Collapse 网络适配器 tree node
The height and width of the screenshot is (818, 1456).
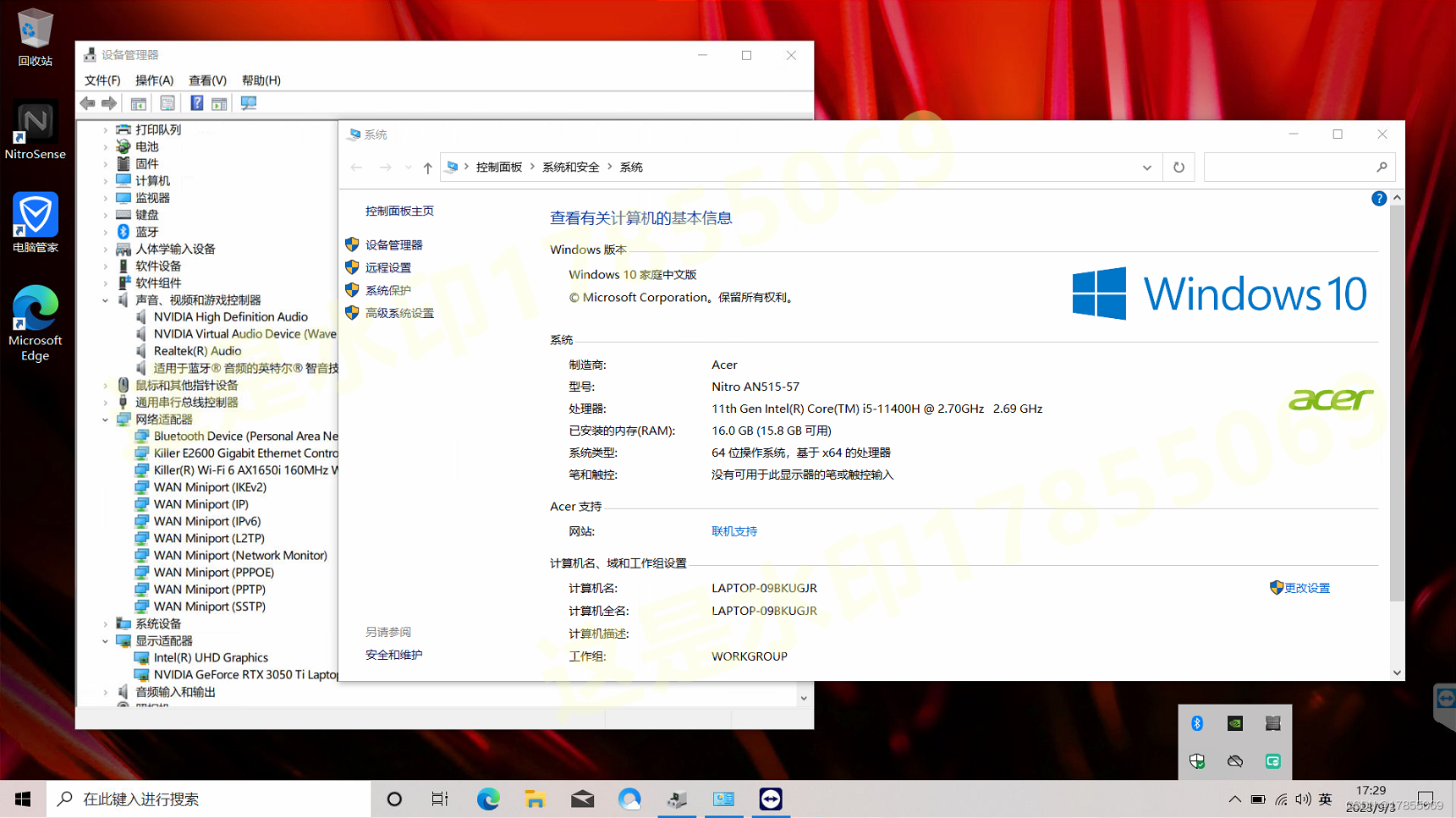click(x=106, y=420)
